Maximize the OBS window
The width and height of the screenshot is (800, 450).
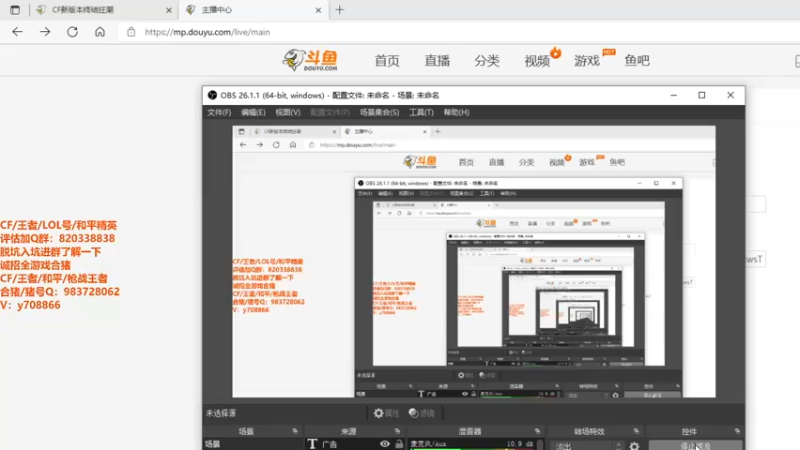click(x=702, y=95)
